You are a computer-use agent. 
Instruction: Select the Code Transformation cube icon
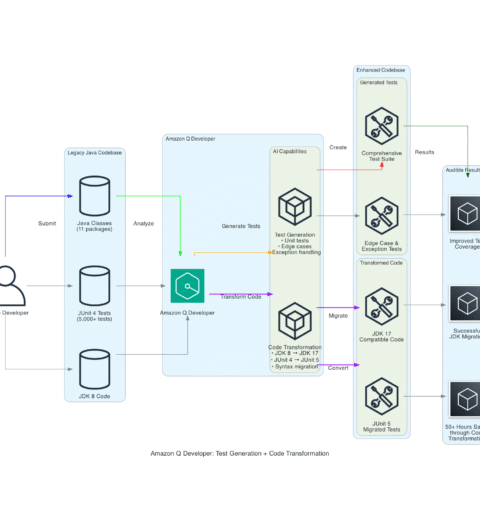(295, 321)
